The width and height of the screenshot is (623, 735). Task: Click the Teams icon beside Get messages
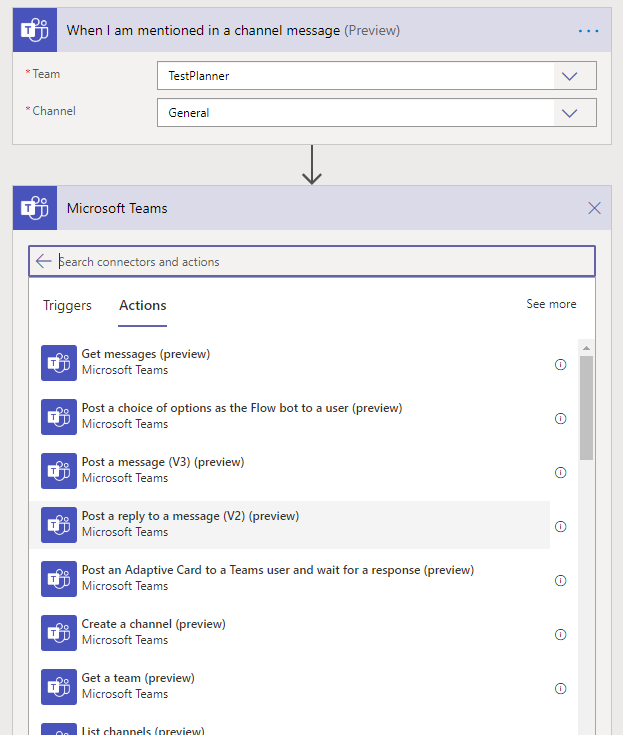click(59, 363)
